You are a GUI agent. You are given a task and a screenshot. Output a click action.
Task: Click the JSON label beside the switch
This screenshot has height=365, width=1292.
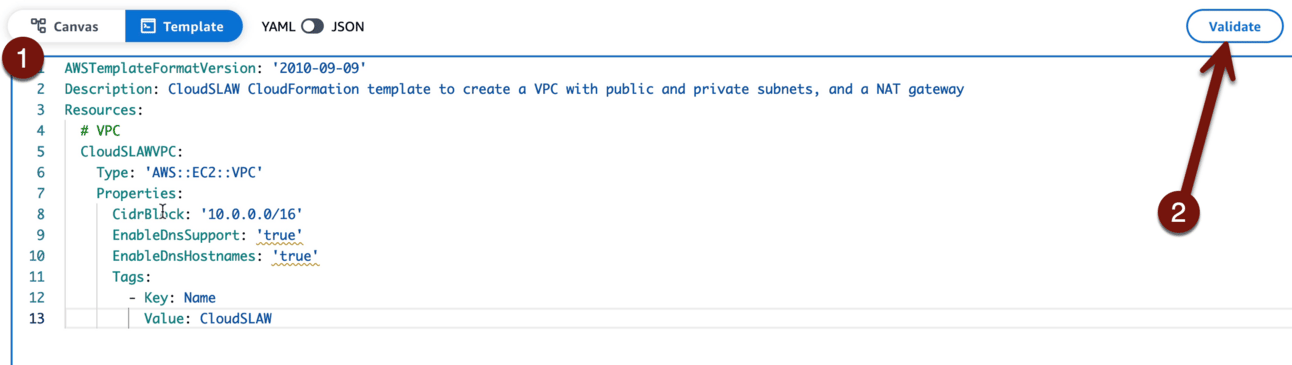(348, 26)
